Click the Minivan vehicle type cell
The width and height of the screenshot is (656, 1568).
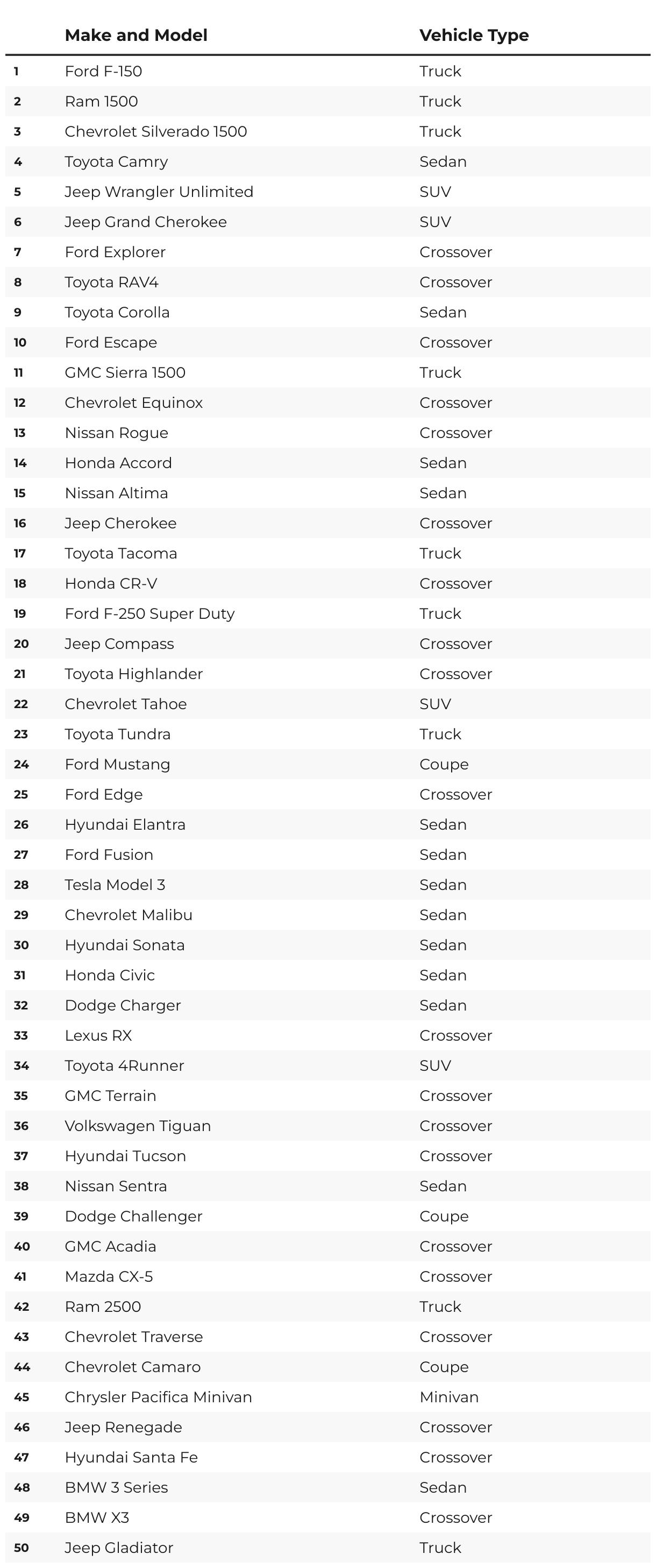[449, 1397]
